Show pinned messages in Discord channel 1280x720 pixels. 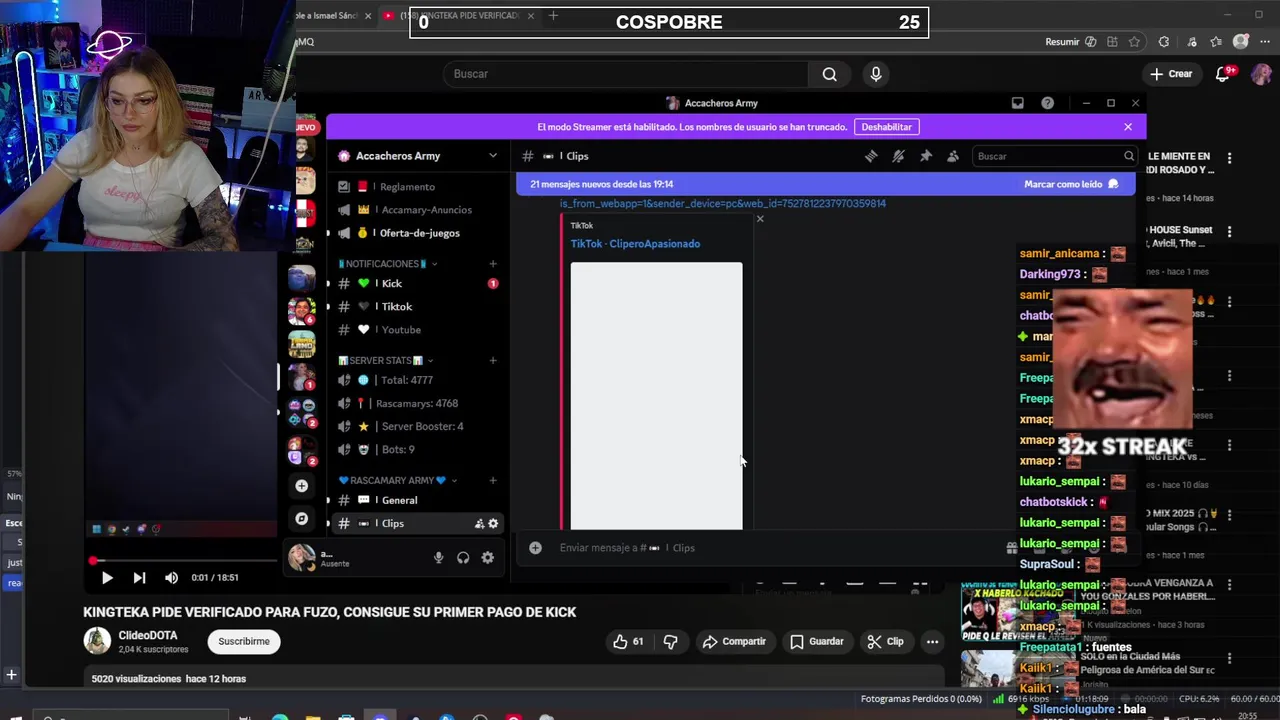[x=925, y=156]
